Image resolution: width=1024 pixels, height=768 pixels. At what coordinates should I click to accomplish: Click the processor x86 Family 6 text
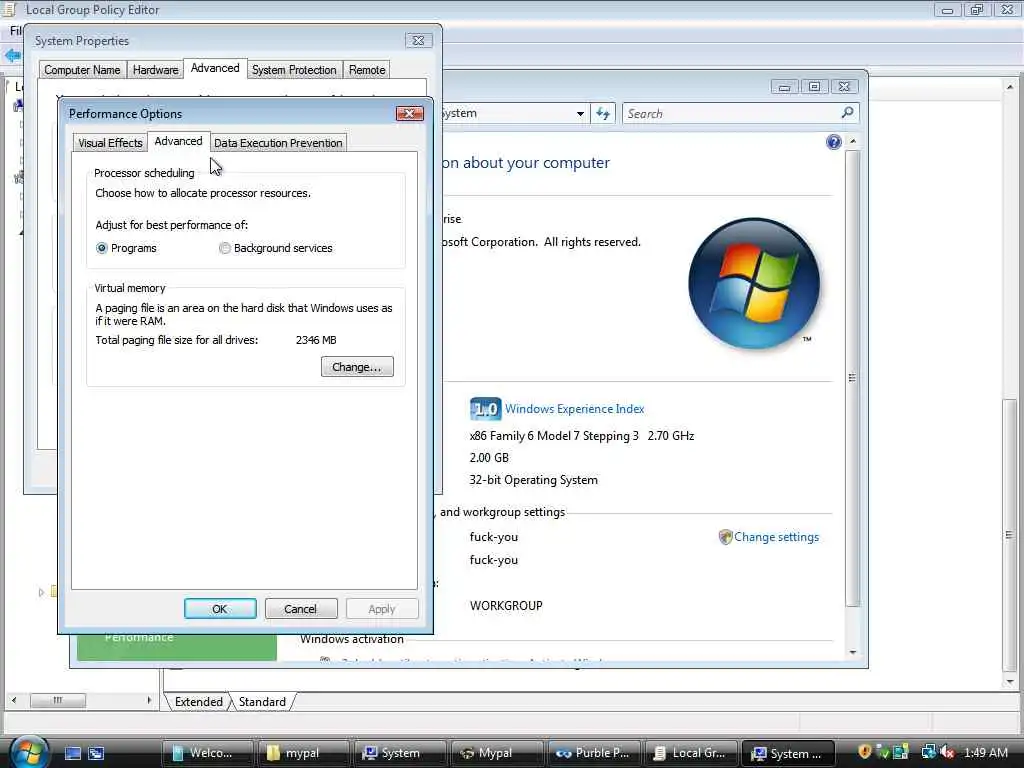582,436
